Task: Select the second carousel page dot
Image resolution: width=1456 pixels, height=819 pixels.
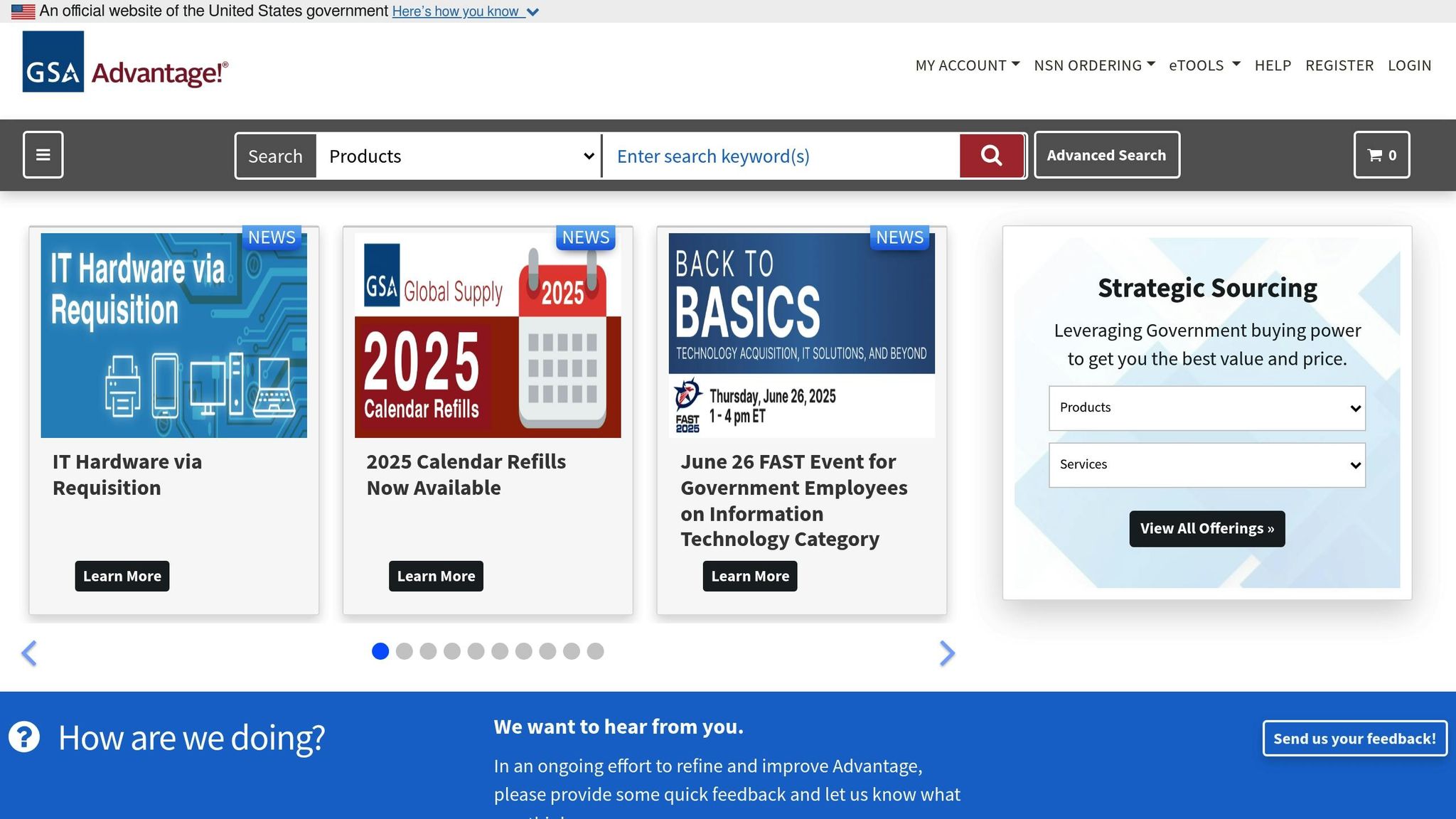Action: click(x=405, y=651)
